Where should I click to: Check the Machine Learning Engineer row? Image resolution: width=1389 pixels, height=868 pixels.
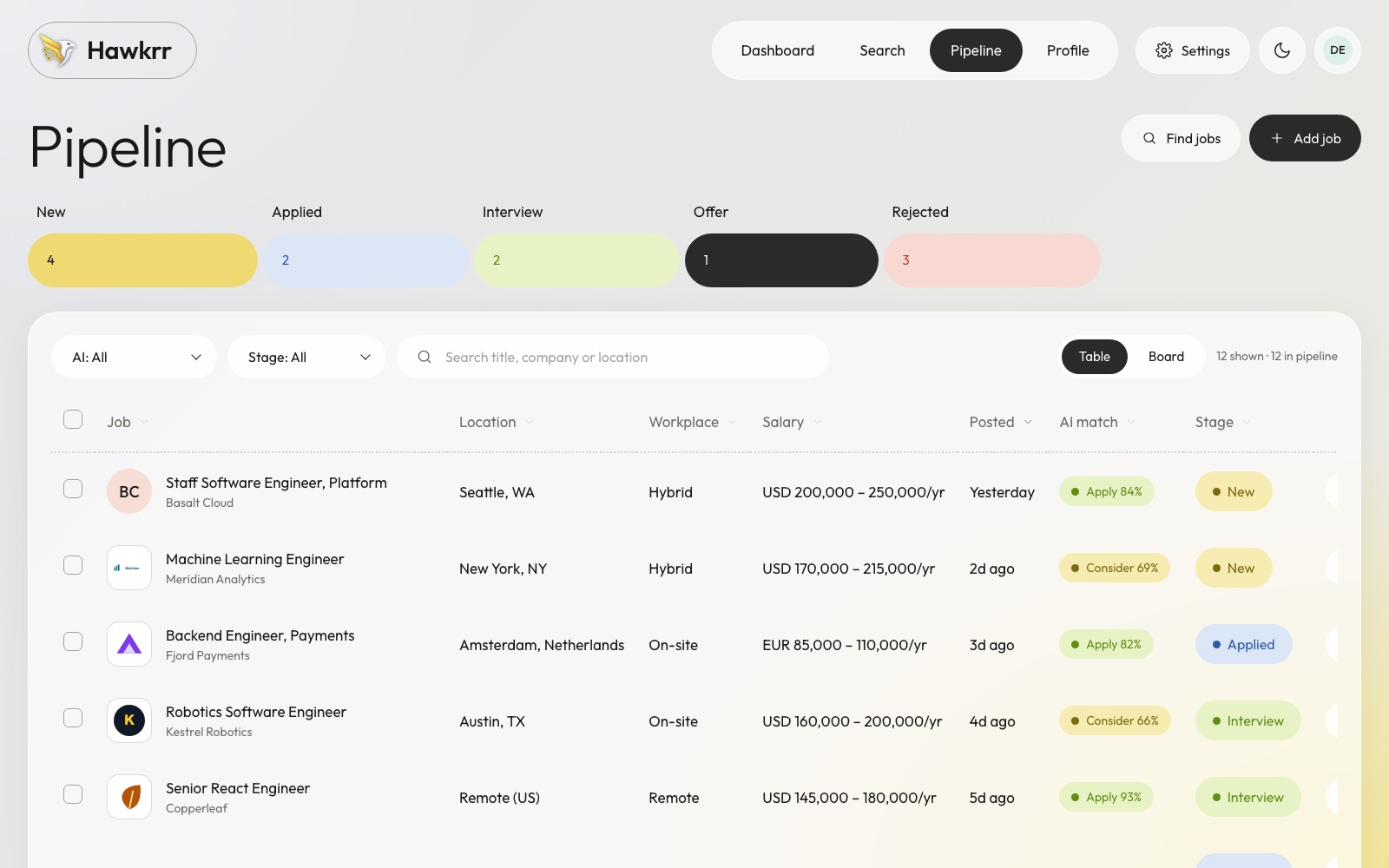[x=73, y=565]
